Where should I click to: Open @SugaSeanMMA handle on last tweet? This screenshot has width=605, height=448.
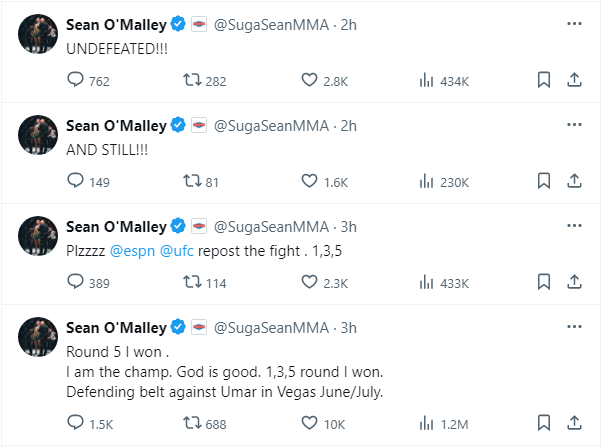[261, 327]
